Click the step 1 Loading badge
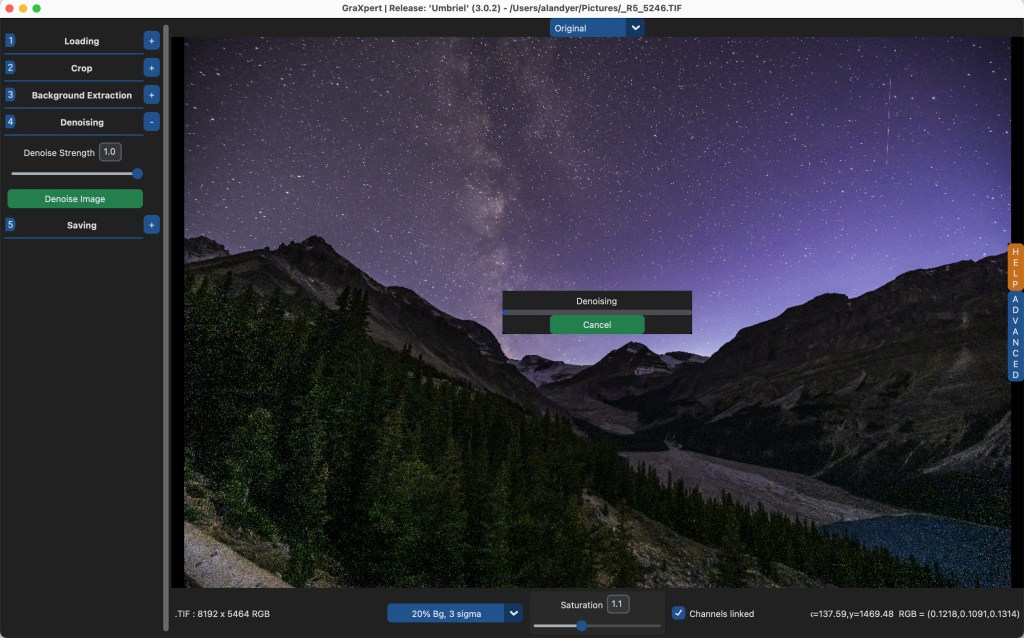The height and width of the screenshot is (638, 1024). click(x=10, y=40)
